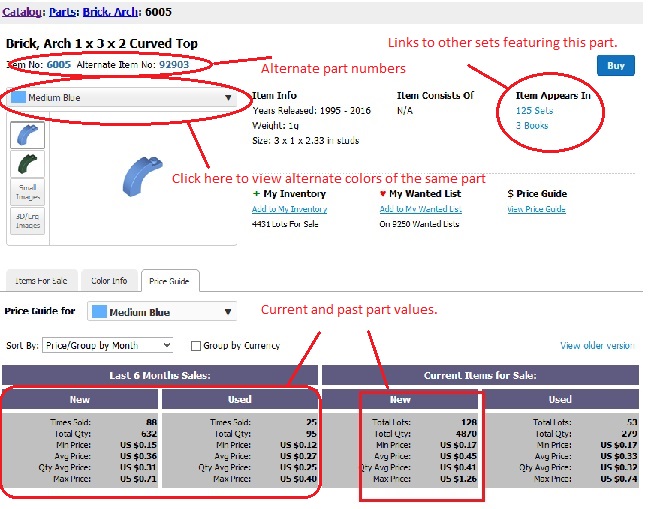This screenshot has height=509, width=653.
Task: Open the 3 Books link
Action: point(532,125)
